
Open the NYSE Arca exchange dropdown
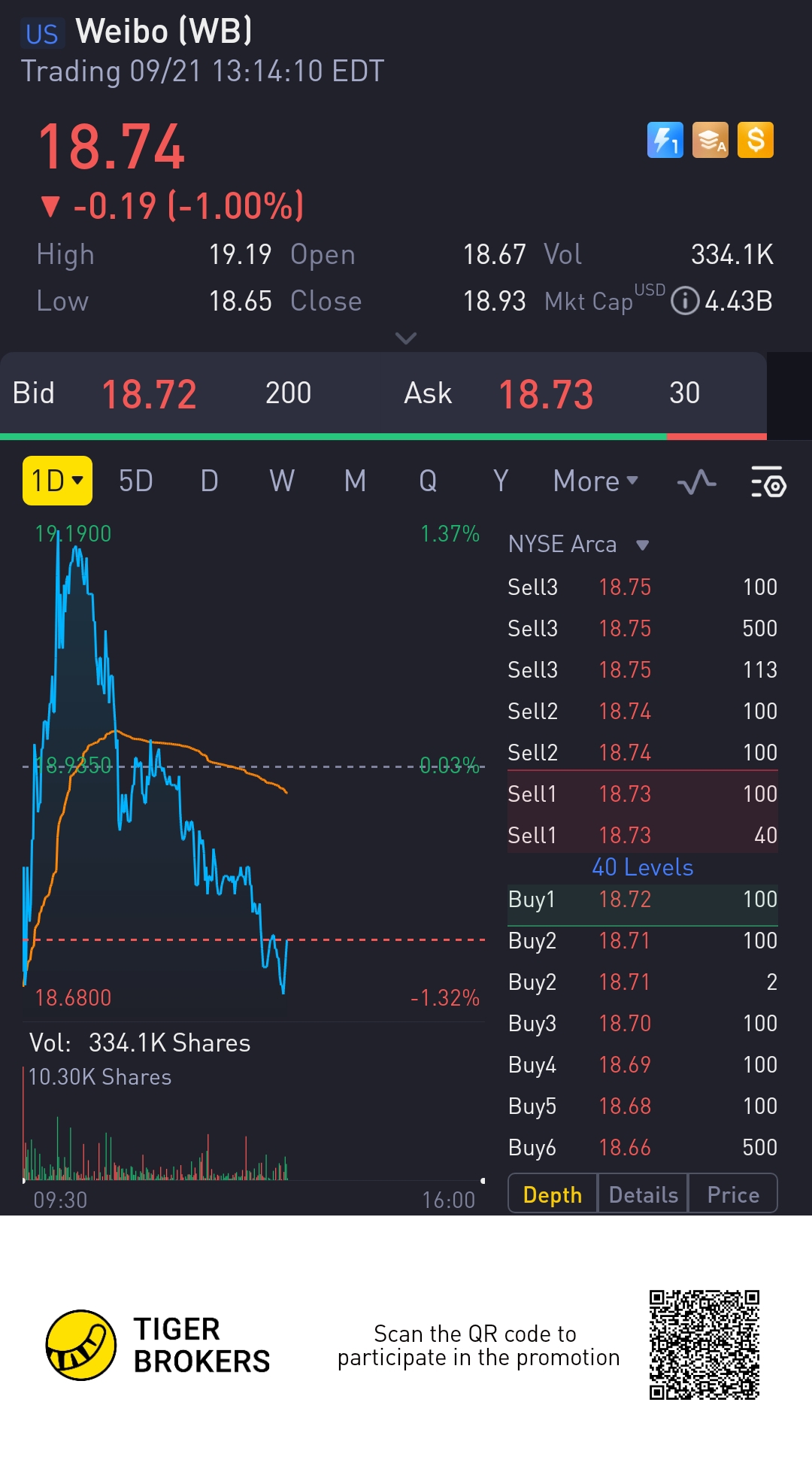pyautogui.click(x=578, y=544)
